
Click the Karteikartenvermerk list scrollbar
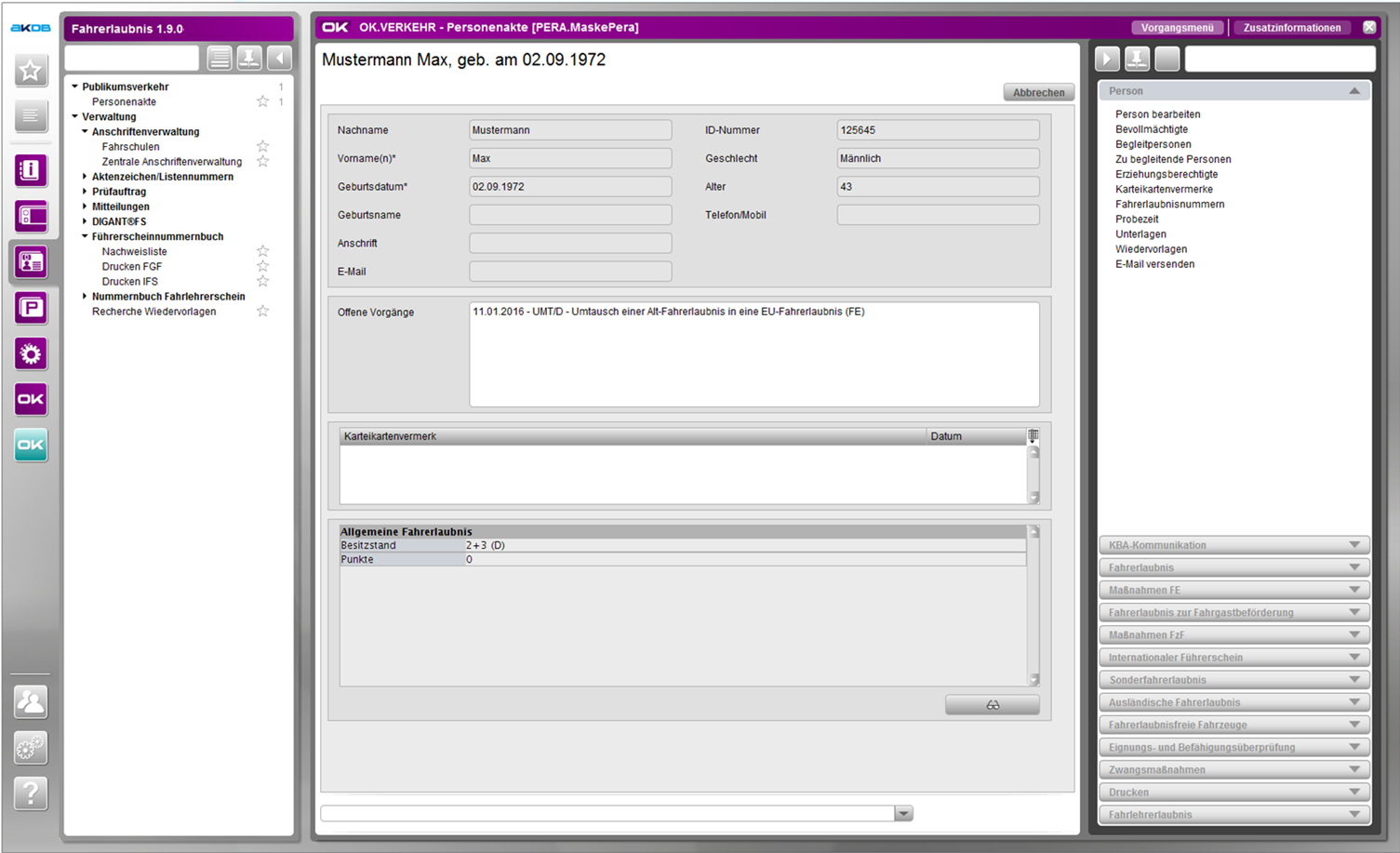pyautogui.click(x=1033, y=474)
